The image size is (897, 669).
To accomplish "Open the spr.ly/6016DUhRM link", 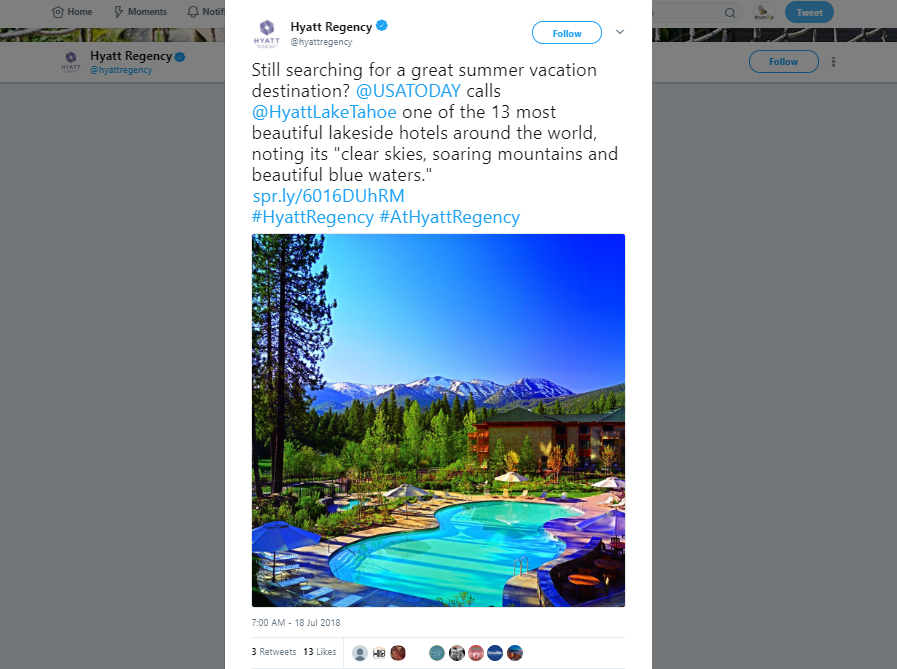I will [328, 196].
